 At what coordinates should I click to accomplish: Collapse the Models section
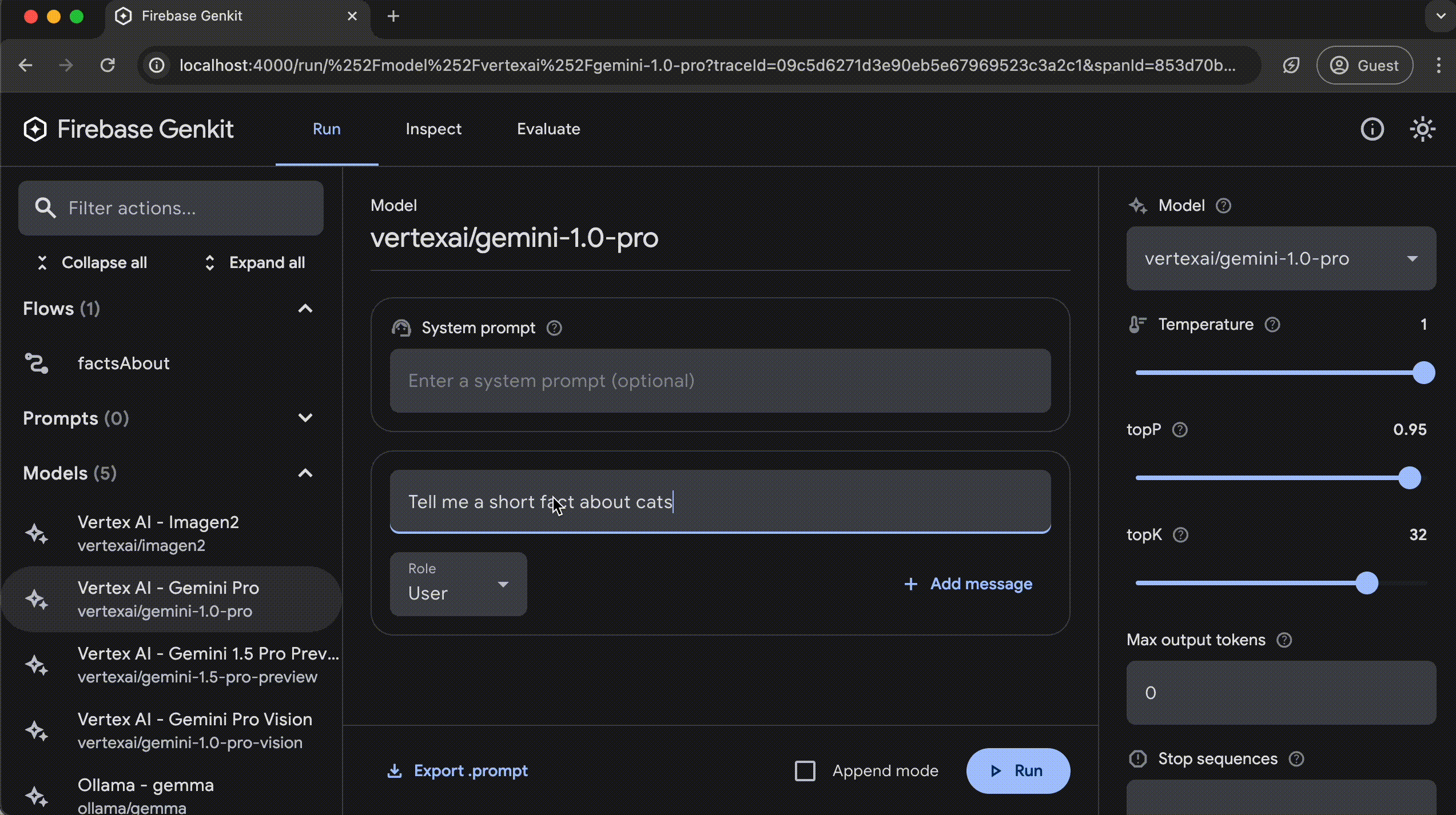click(x=306, y=473)
